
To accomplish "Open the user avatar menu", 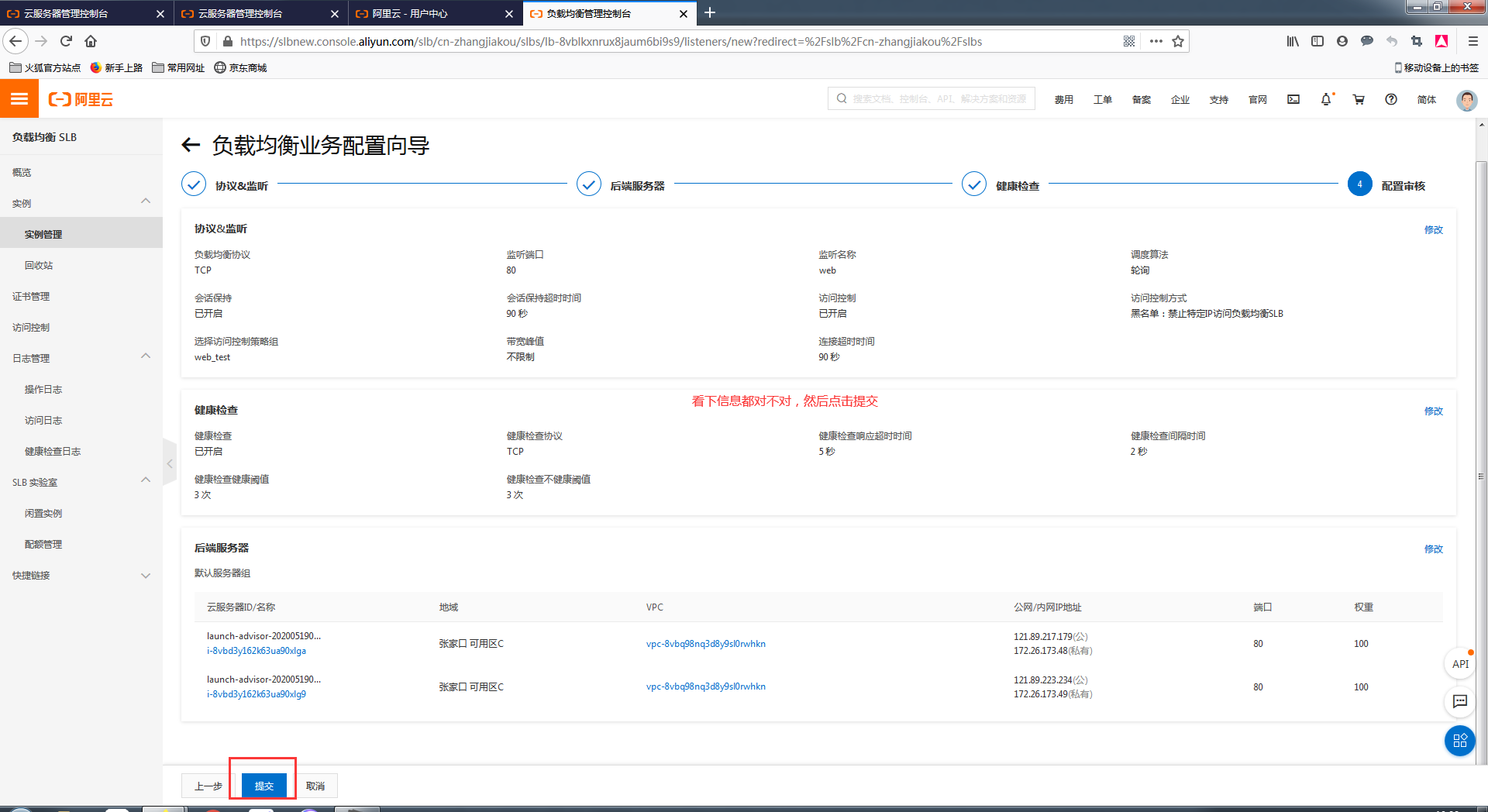I will (x=1466, y=100).
